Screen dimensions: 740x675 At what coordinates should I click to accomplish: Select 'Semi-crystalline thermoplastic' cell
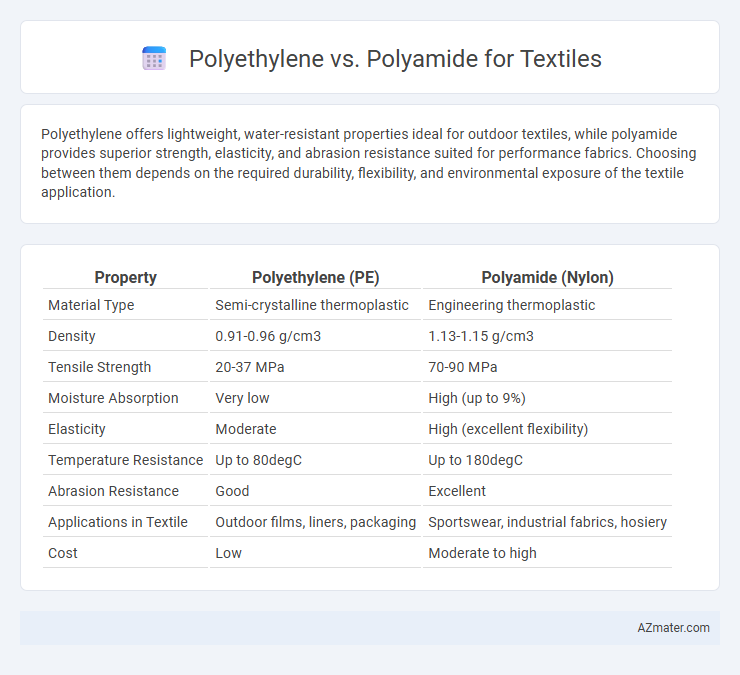[312, 305]
